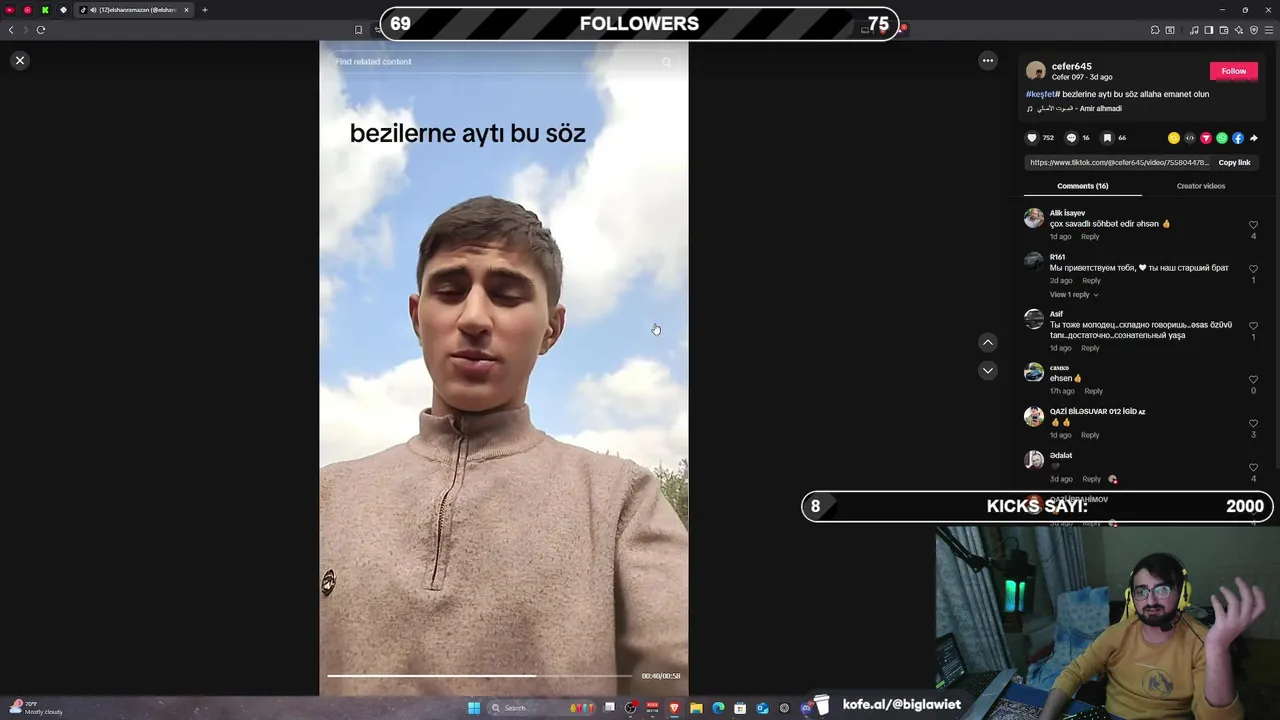The image size is (1280, 720).
Task: Open Microsoft Store from taskbar
Action: coord(740,708)
